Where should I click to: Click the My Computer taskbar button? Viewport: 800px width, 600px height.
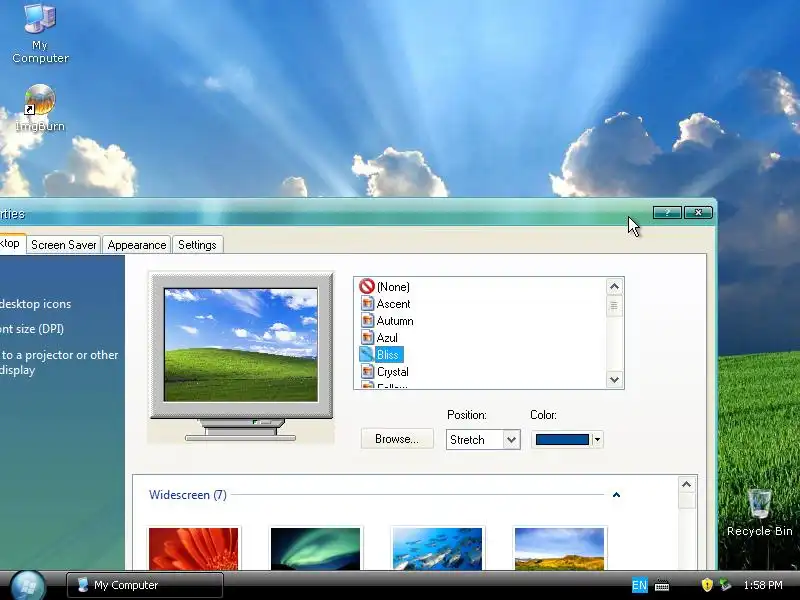(145, 585)
